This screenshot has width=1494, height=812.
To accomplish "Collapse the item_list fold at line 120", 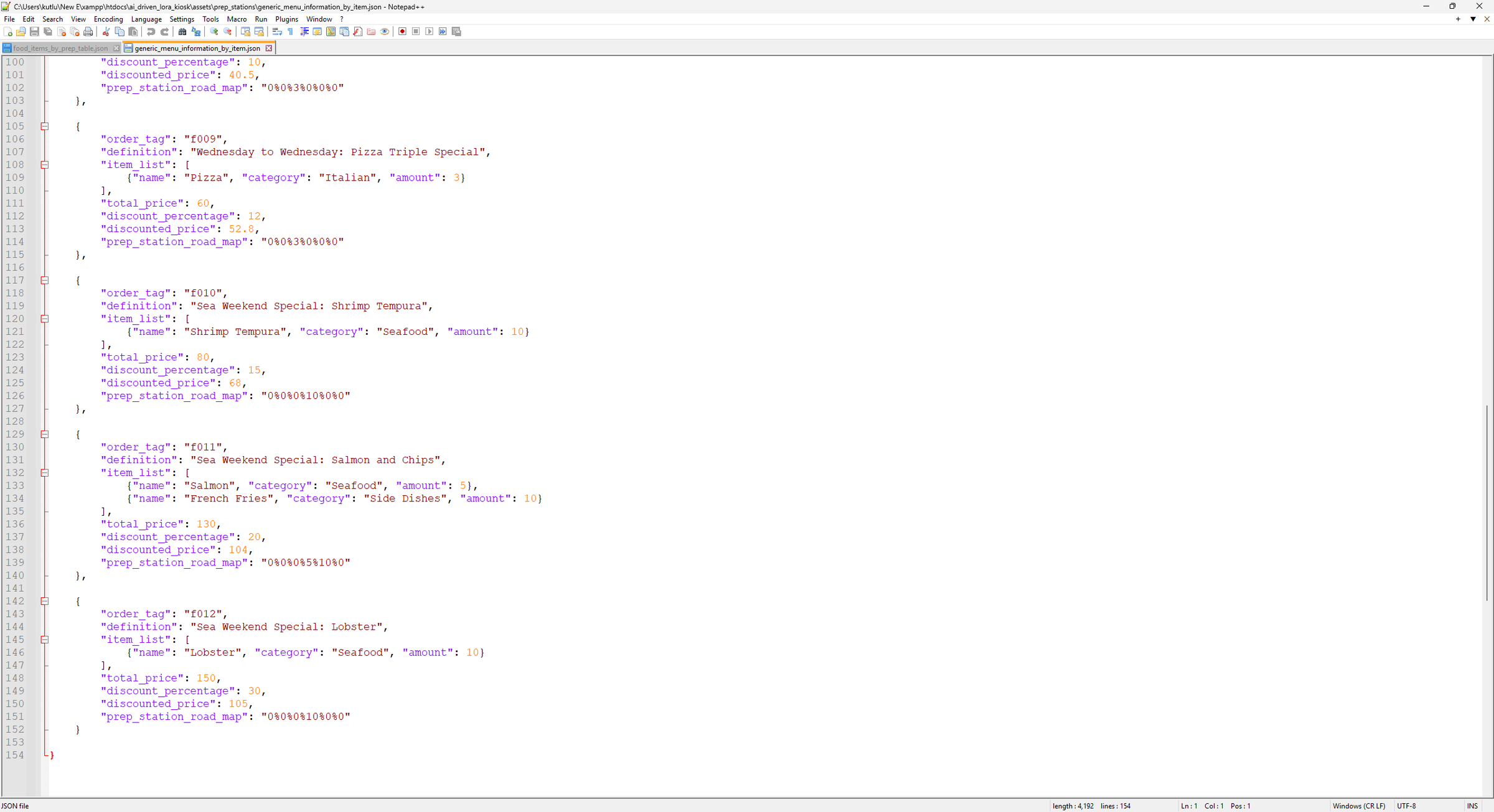I will coord(45,319).
